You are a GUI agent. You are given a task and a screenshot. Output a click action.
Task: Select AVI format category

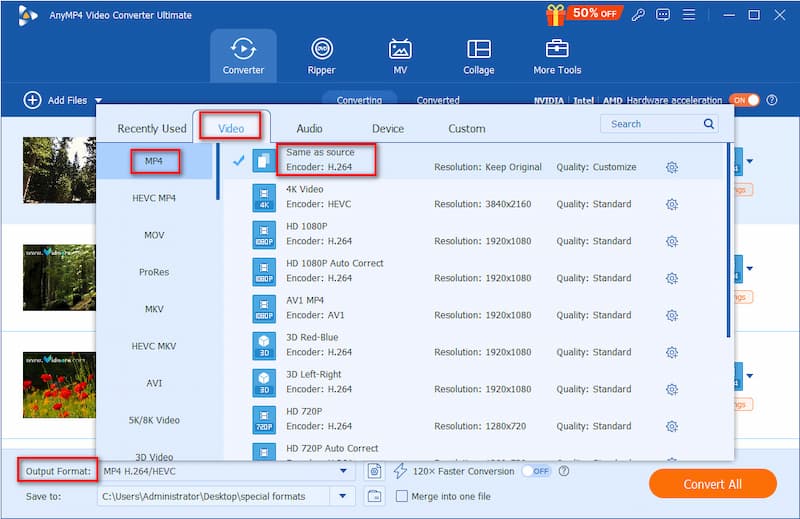click(154, 383)
